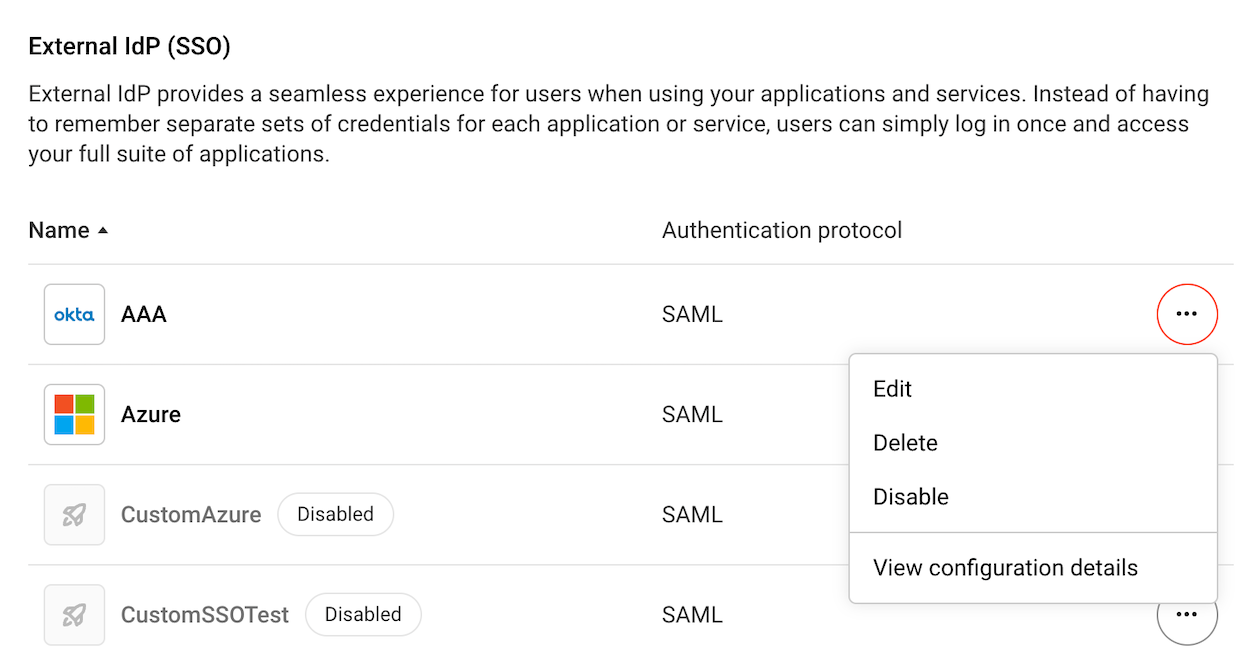Screen dimensions: 1246x652
Task: Select the Azure identity provider entry
Action: pyautogui.click(x=151, y=414)
